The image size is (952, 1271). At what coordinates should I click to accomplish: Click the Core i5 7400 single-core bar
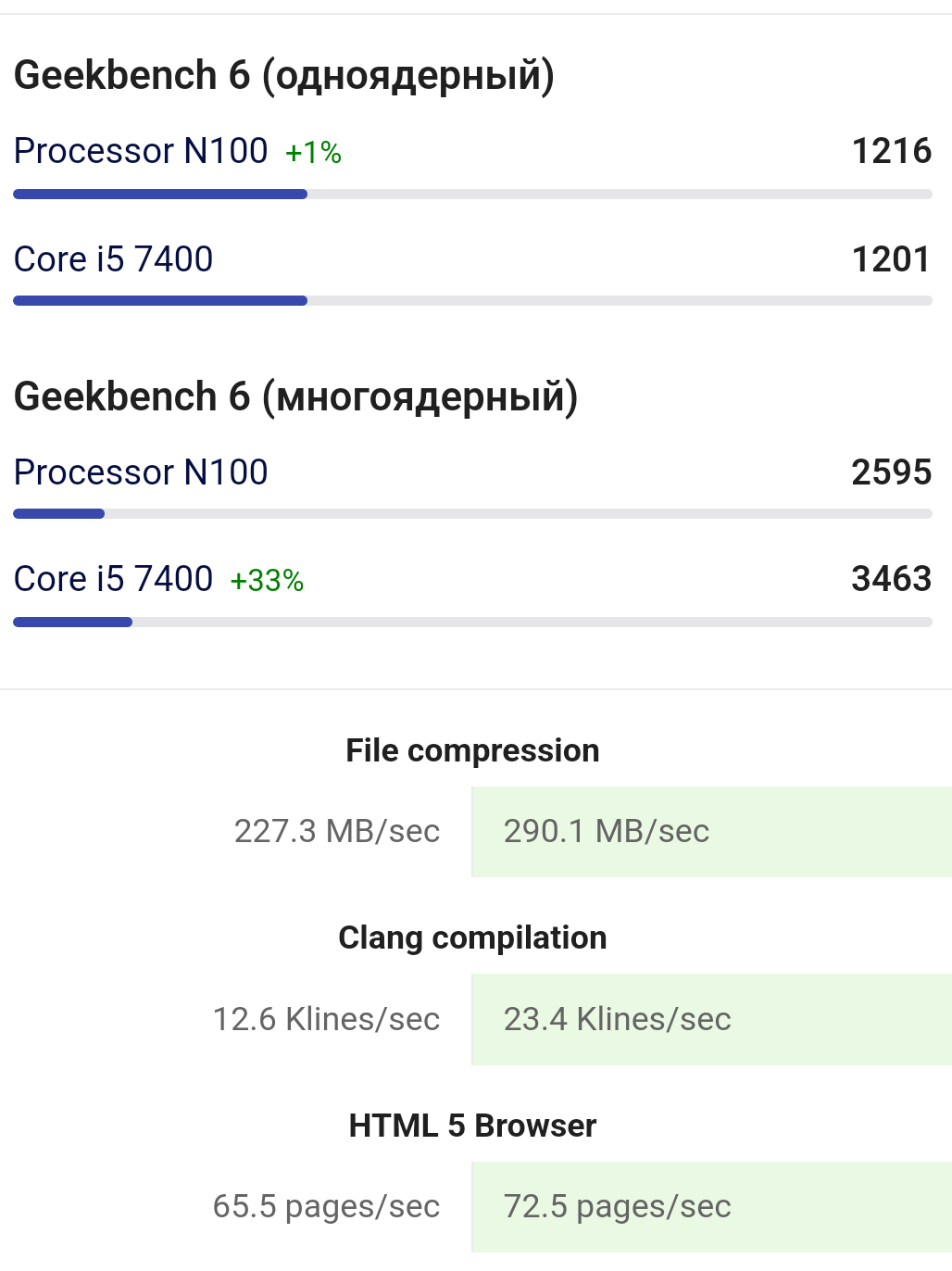472,301
